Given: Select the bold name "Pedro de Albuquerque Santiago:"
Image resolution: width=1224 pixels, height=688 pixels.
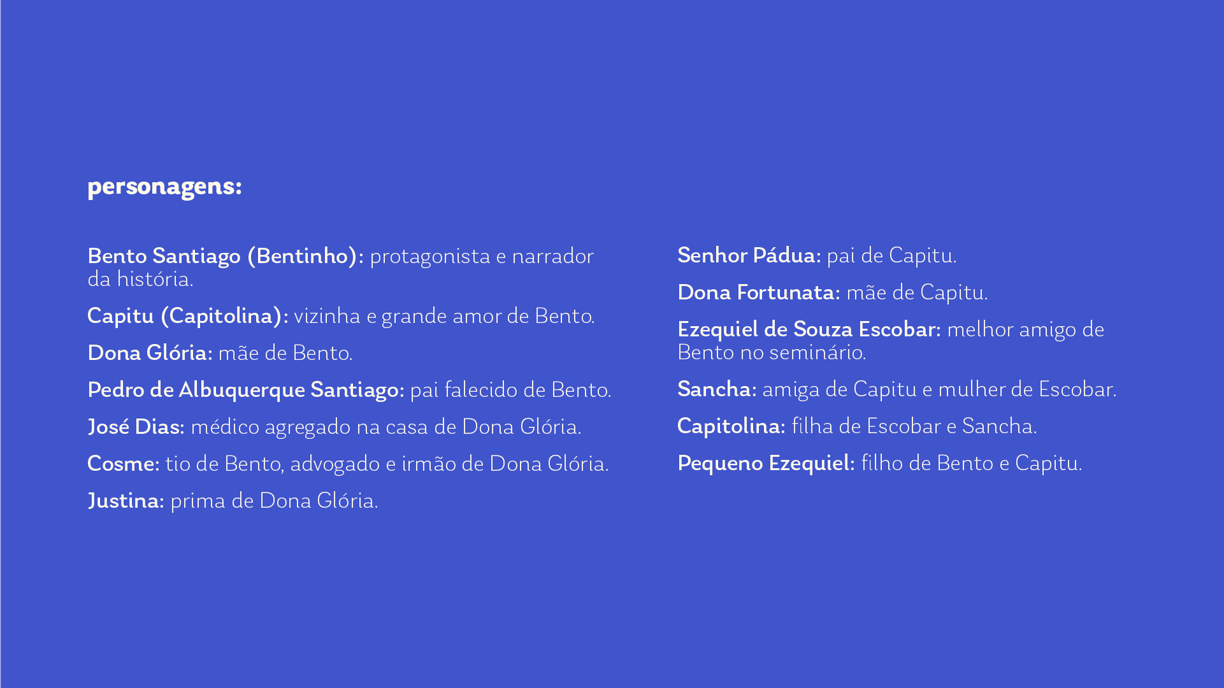Looking at the screenshot, I should (245, 390).
